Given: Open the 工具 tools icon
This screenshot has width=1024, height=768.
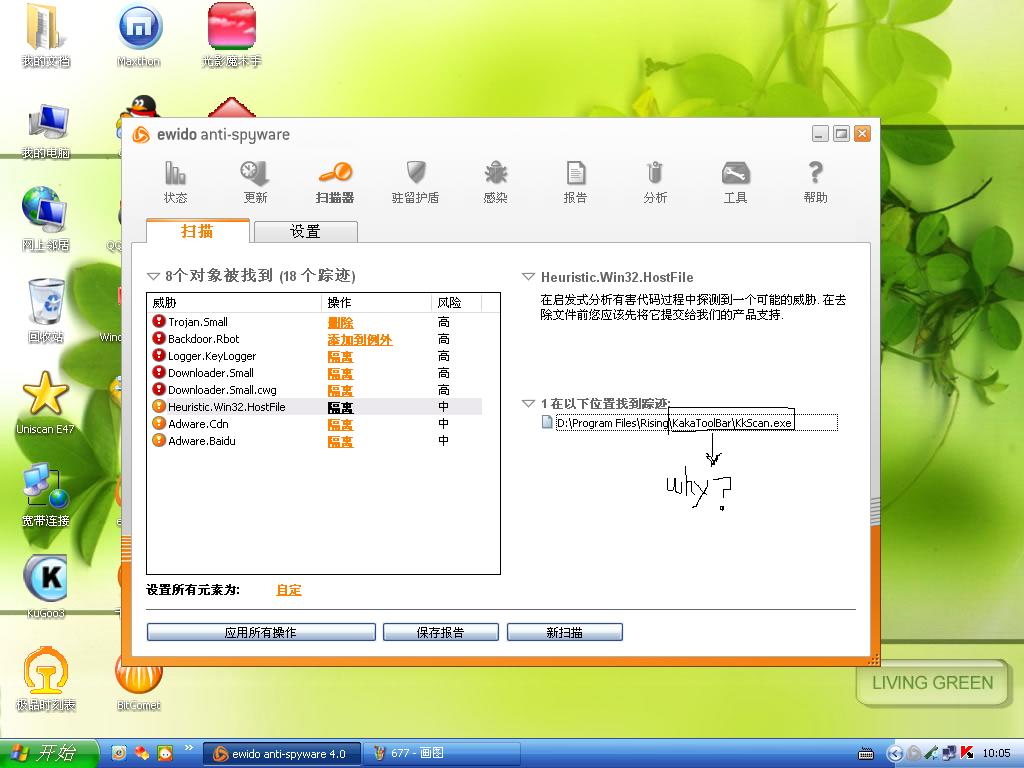Looking at the screenshot, I should pos(735,182).
